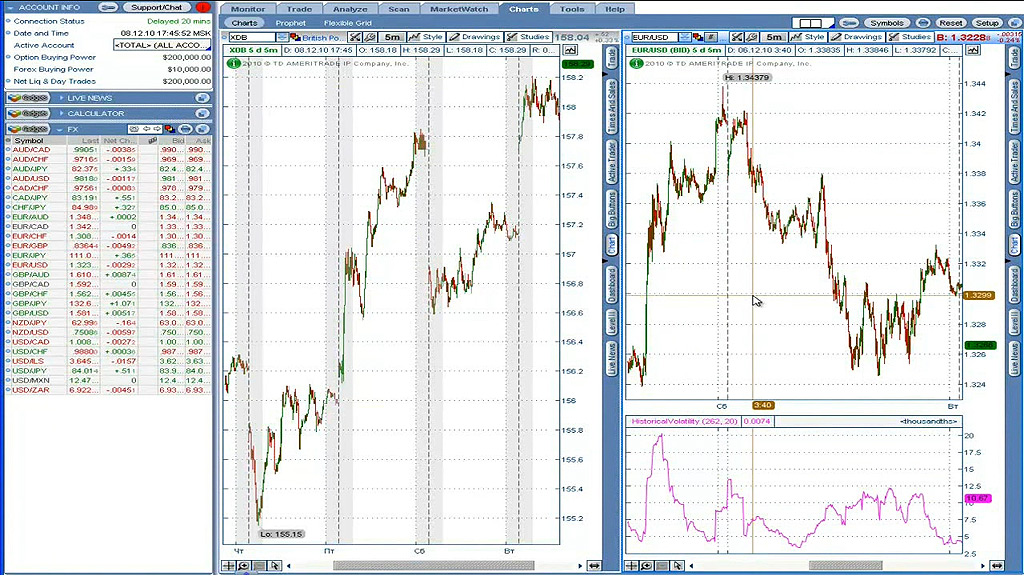Toggle the Level II side panel on left chart

pos(610,321)
